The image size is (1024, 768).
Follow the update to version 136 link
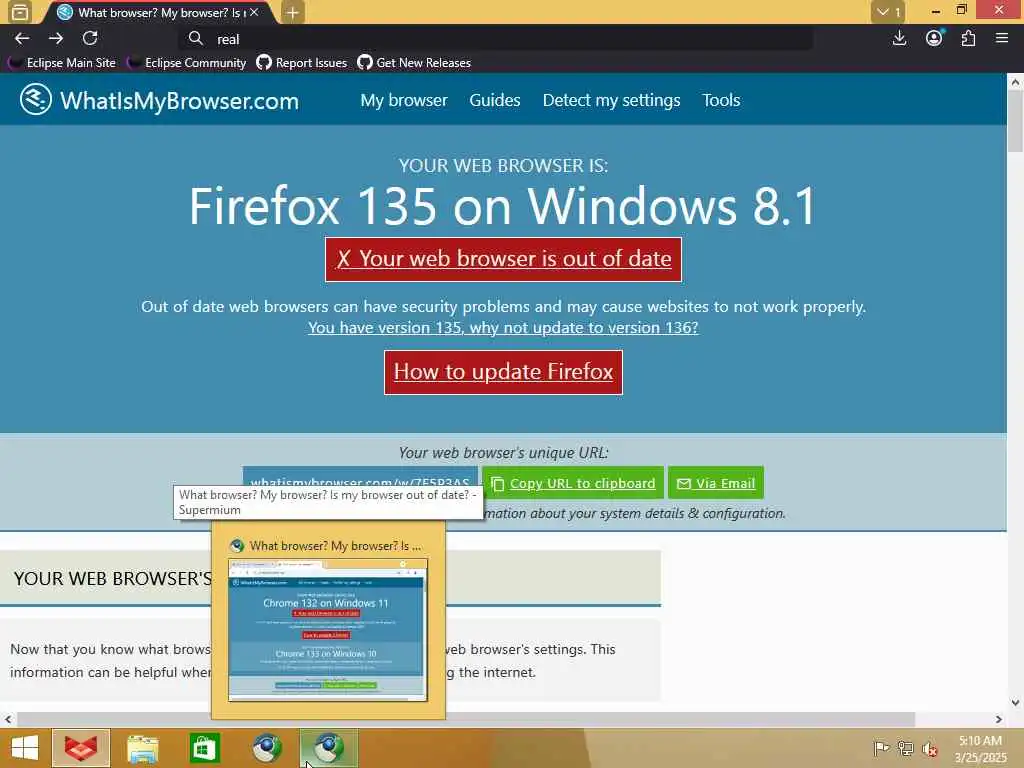(x=503, y=327)
